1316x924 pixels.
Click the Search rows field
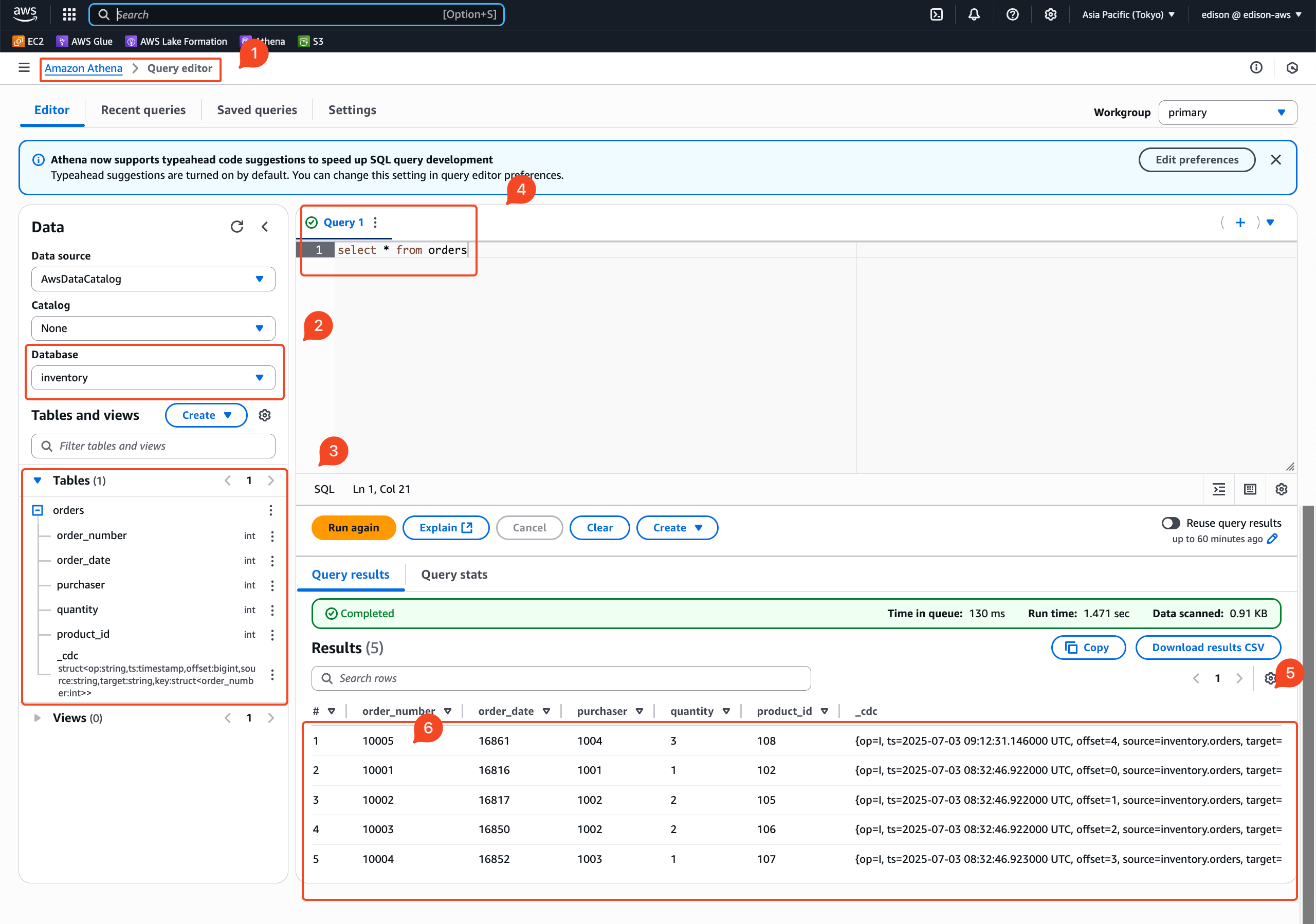(560, 678)
